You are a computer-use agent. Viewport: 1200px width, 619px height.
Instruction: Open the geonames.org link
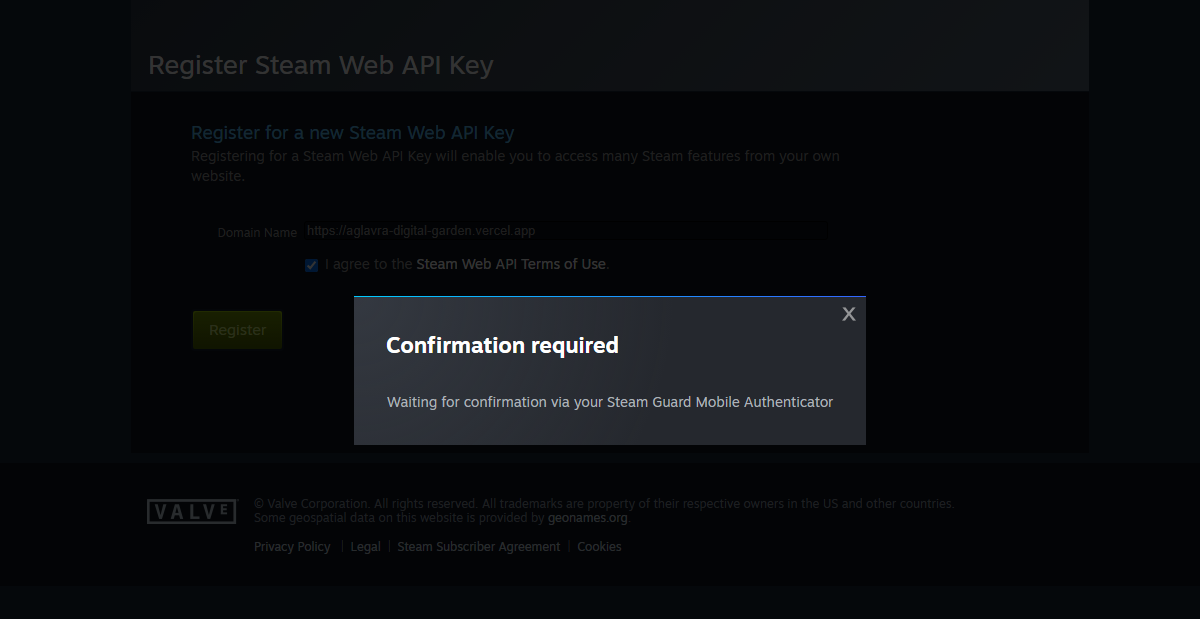click(588, 518)
